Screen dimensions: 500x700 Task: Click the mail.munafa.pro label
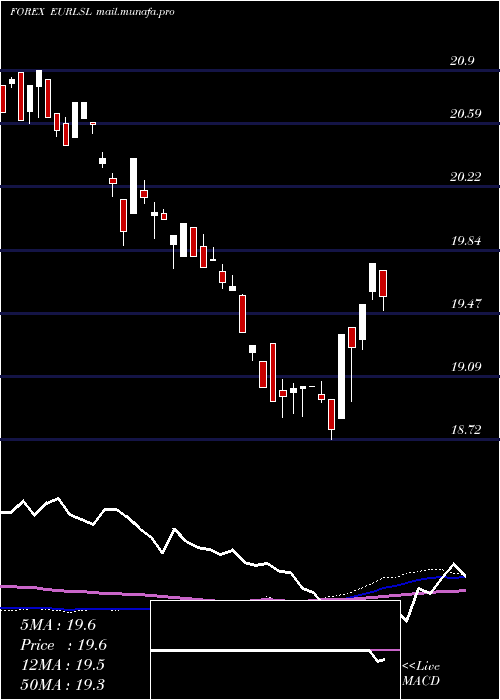[135, 12]
